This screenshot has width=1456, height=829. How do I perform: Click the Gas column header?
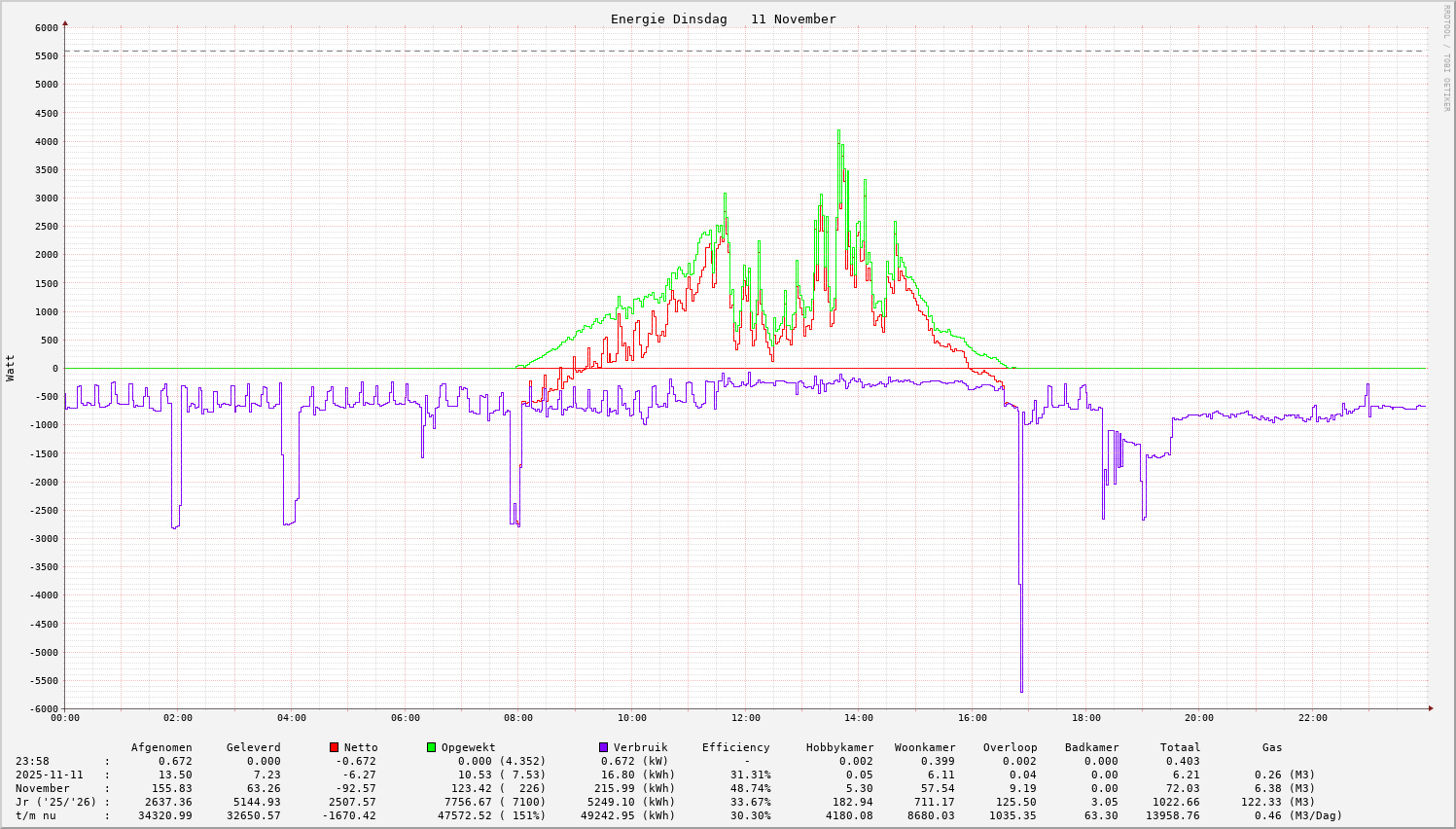coord(1272,748)
